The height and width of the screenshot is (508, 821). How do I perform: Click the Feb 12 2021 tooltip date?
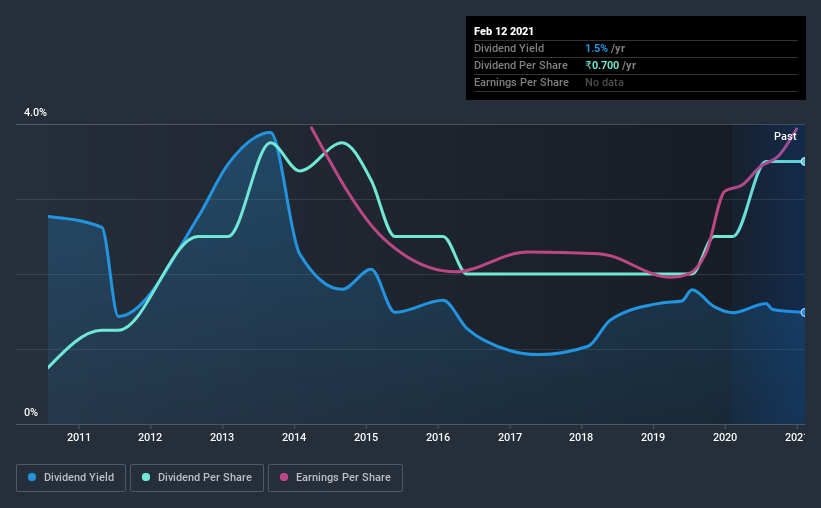[x=504, y=31]
